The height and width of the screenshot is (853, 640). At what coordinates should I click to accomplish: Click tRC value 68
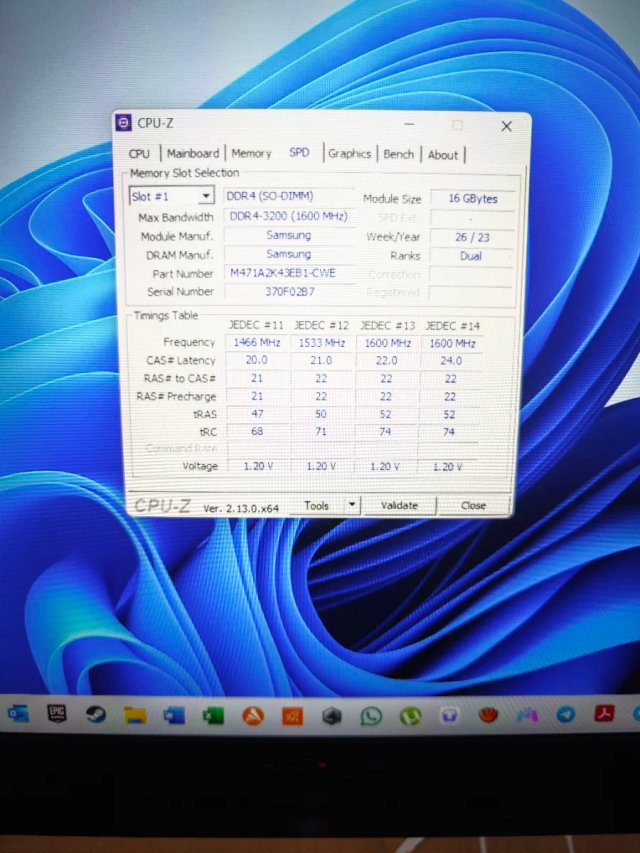[x=257, y=431]
